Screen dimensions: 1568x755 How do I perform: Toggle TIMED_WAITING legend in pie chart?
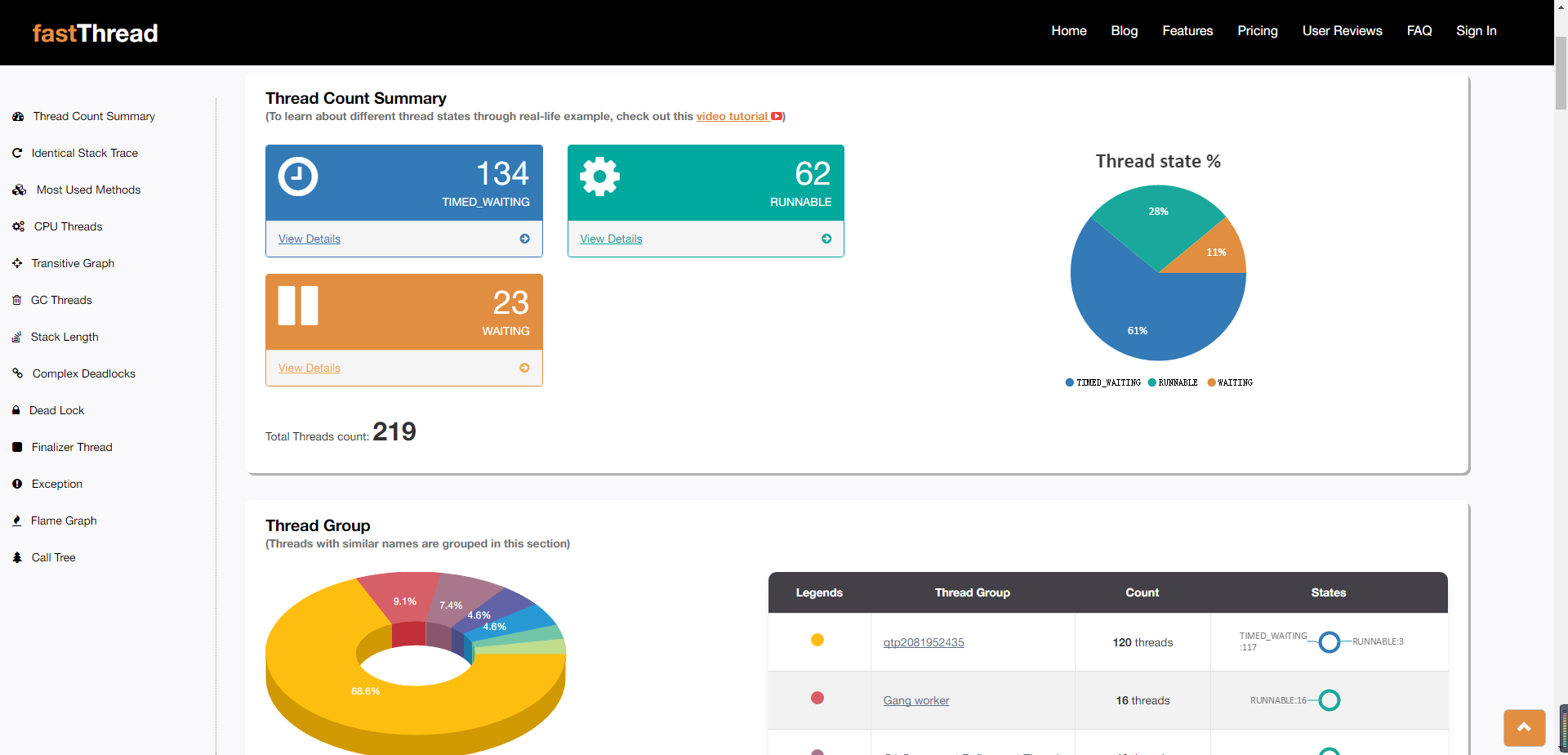pyautogui.click(x=1103, y=382)
